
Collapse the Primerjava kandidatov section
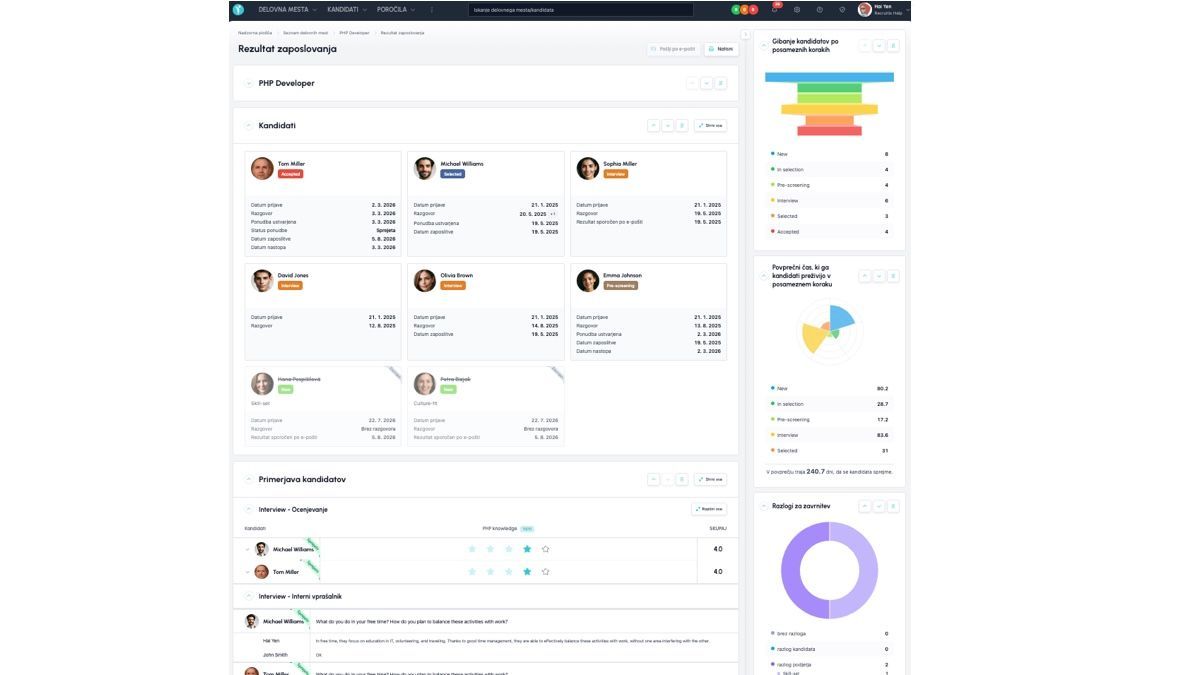(x=249, y=480)
